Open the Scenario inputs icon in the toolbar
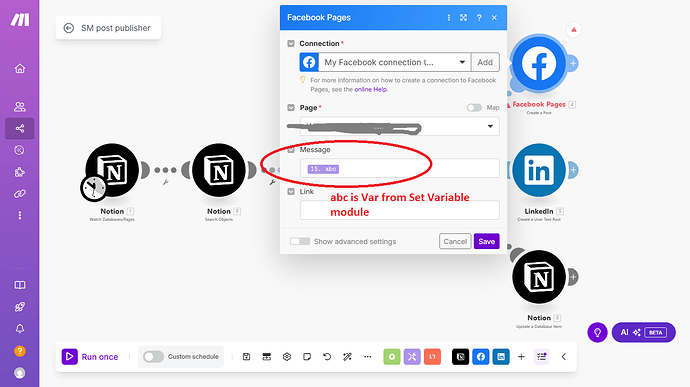The height and width of the screenshot is (387, 690). [x=267, y=357]
